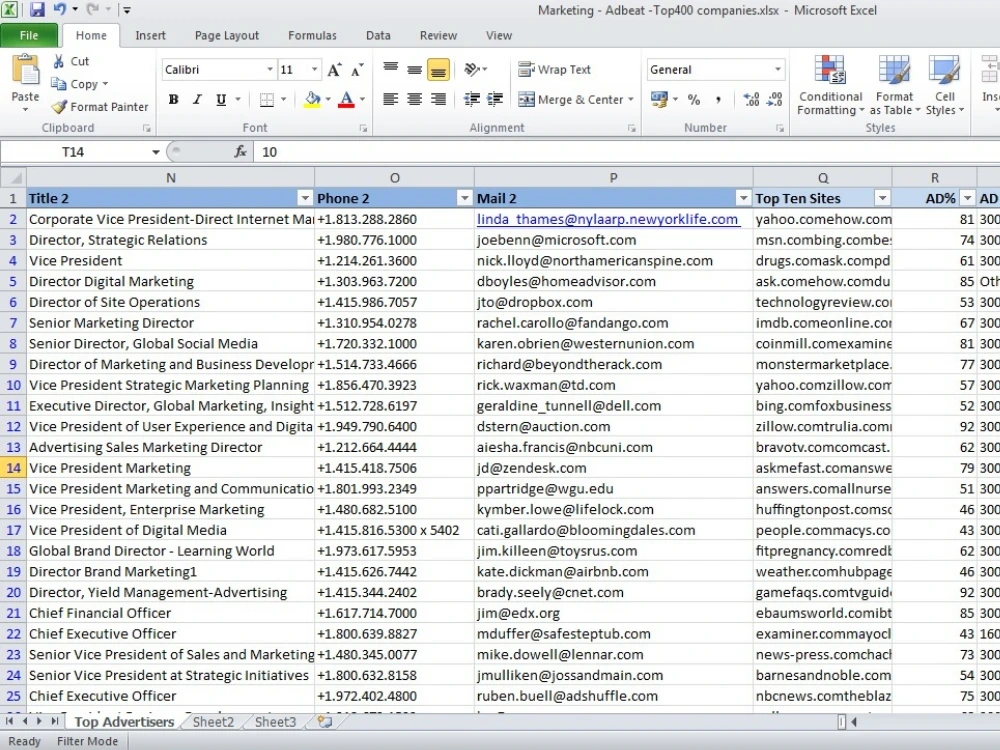Open the Mail 2 column filter dropdown
The width and height of the screenshot is (1000, 750).
[743, 198]
